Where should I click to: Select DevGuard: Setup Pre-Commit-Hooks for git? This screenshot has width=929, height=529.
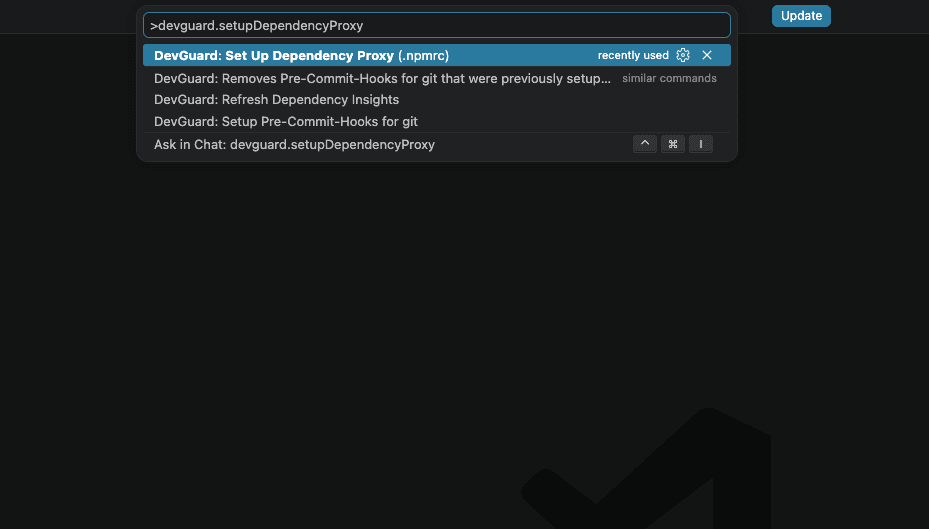coord(437,121)
